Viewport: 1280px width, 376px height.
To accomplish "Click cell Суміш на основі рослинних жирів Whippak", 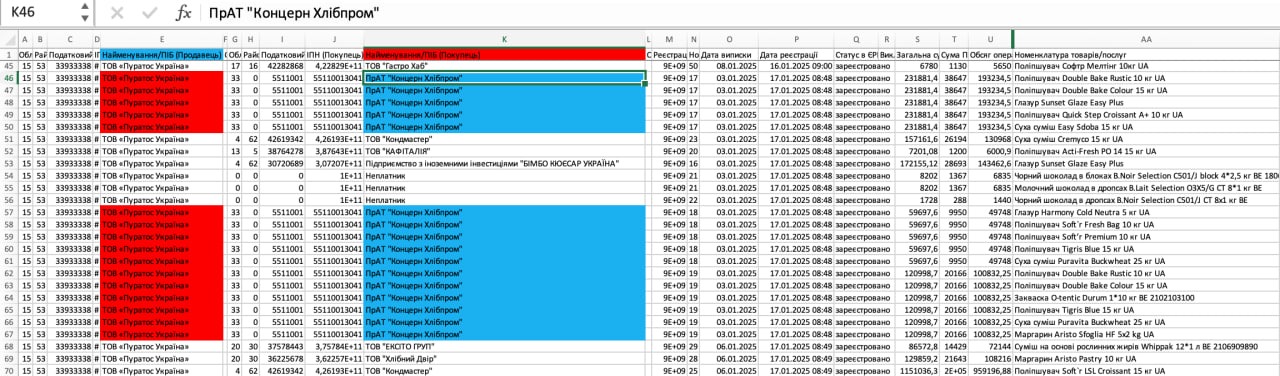I will (x=1146, y=346).
